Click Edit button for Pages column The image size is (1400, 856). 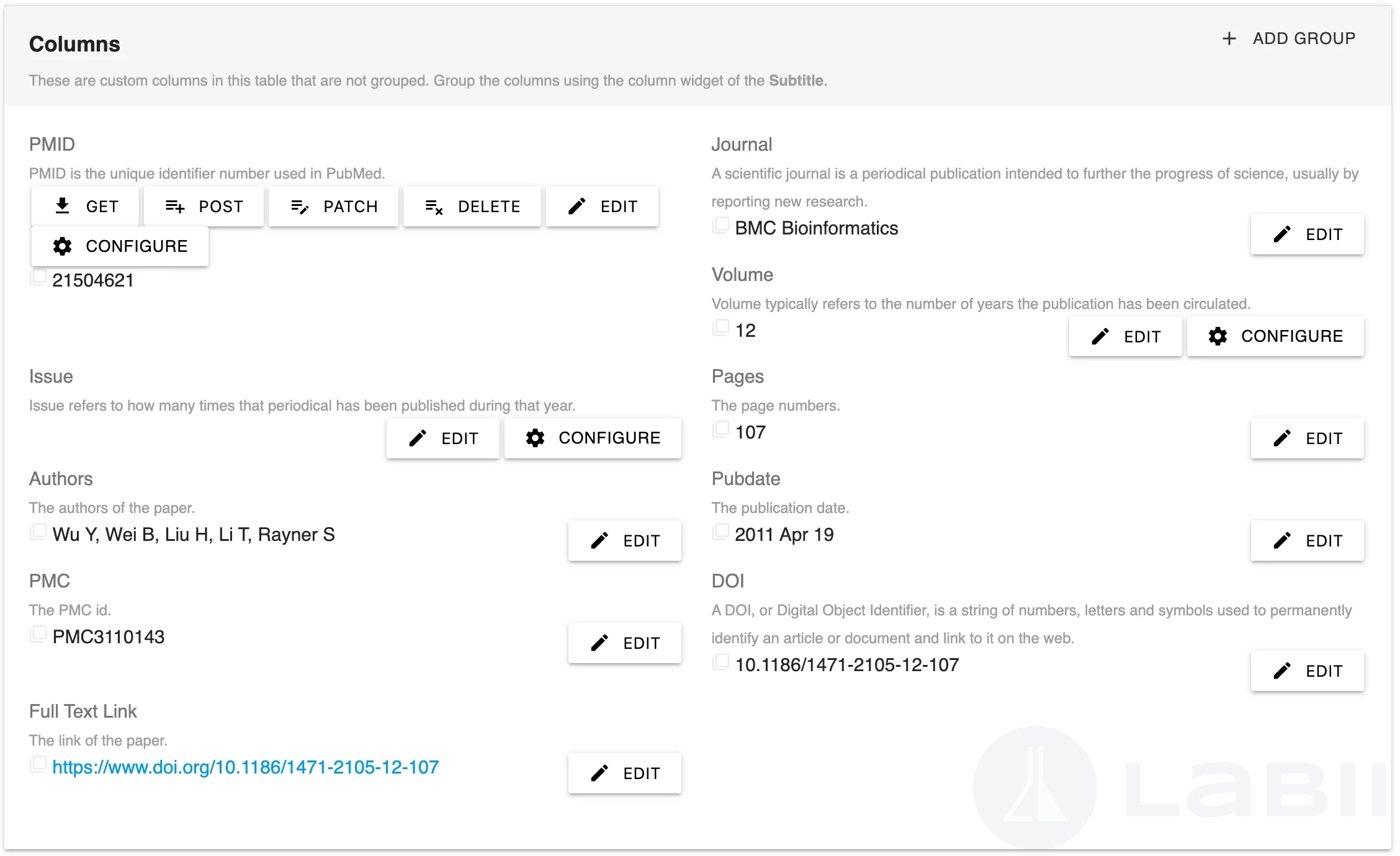pos(1307,439)
